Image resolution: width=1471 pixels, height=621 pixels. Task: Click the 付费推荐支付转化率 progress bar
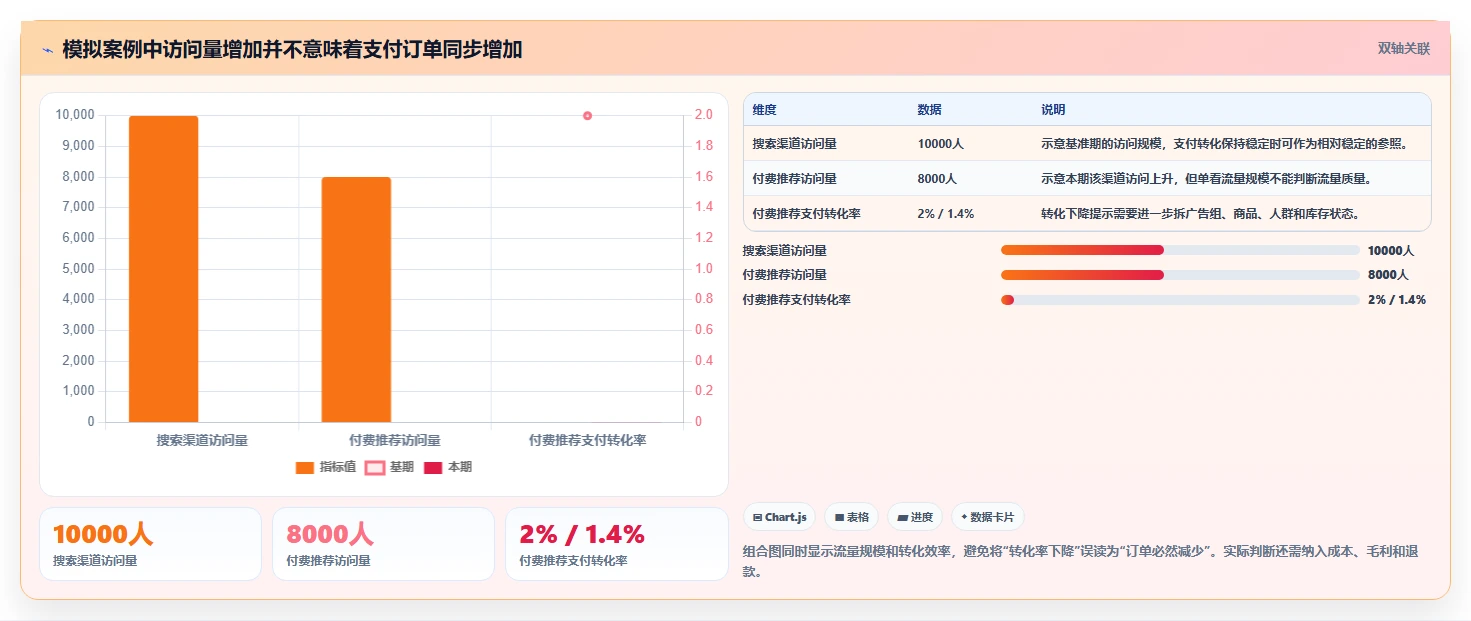click(1180, 300)
